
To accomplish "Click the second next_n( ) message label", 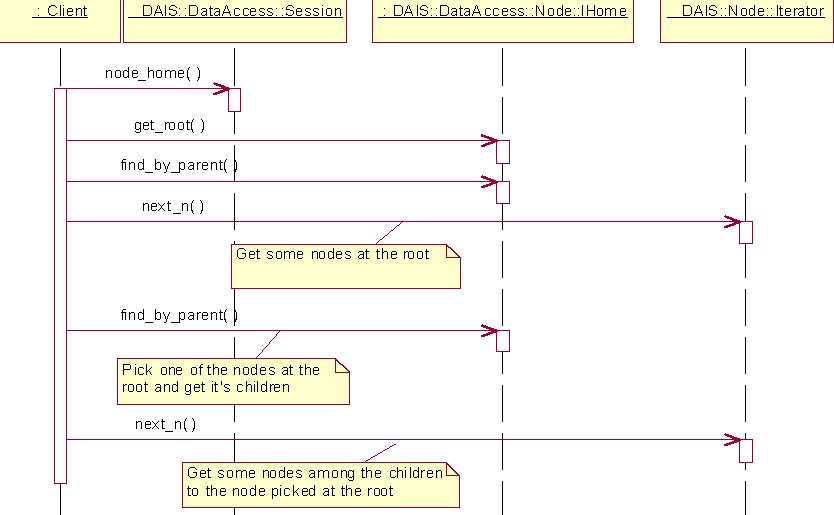I will click(x=165, y=424).
